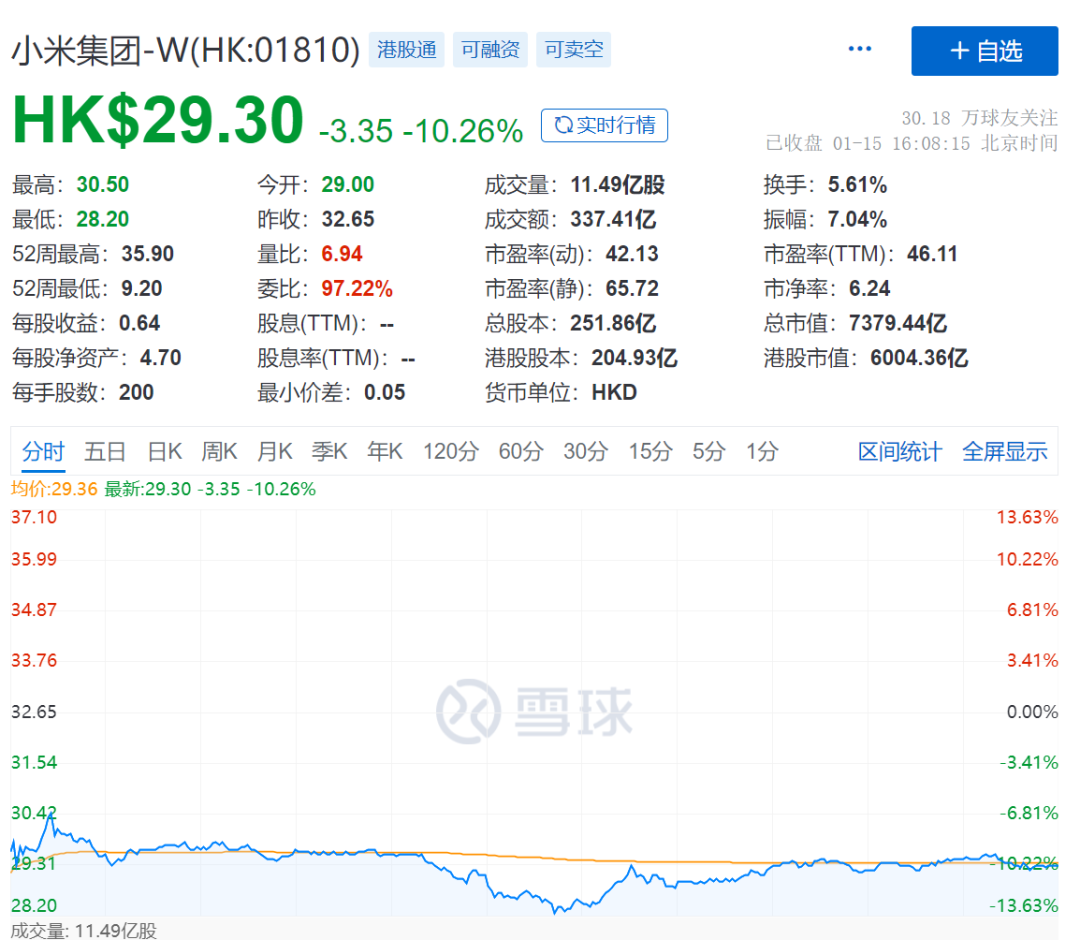This screenshot has width=1080, height=940.
Task: Click the 可融资 tag
Action: (490, 50)
